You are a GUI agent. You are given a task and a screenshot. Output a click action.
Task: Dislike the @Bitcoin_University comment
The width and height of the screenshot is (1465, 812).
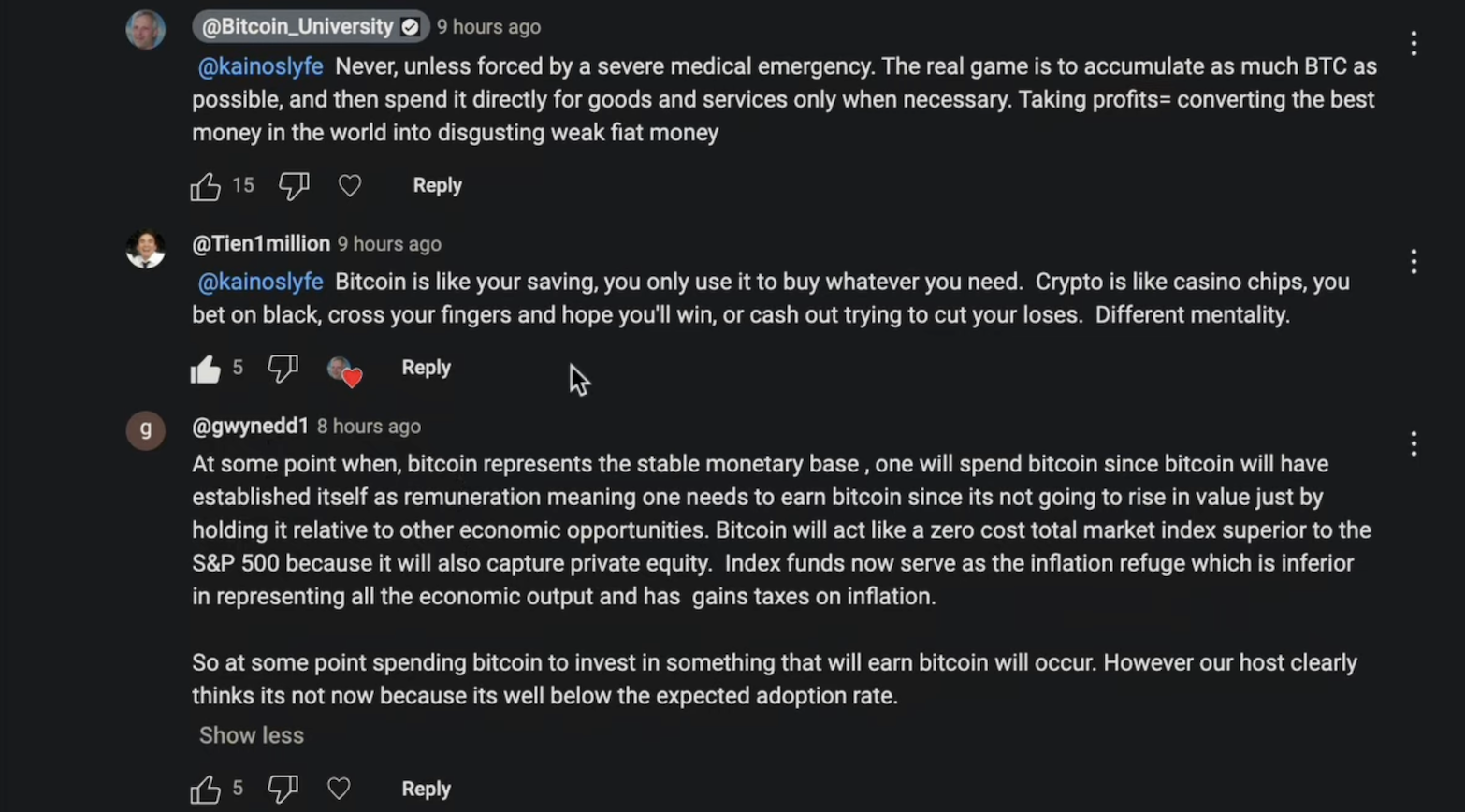(x=294, y=186)
